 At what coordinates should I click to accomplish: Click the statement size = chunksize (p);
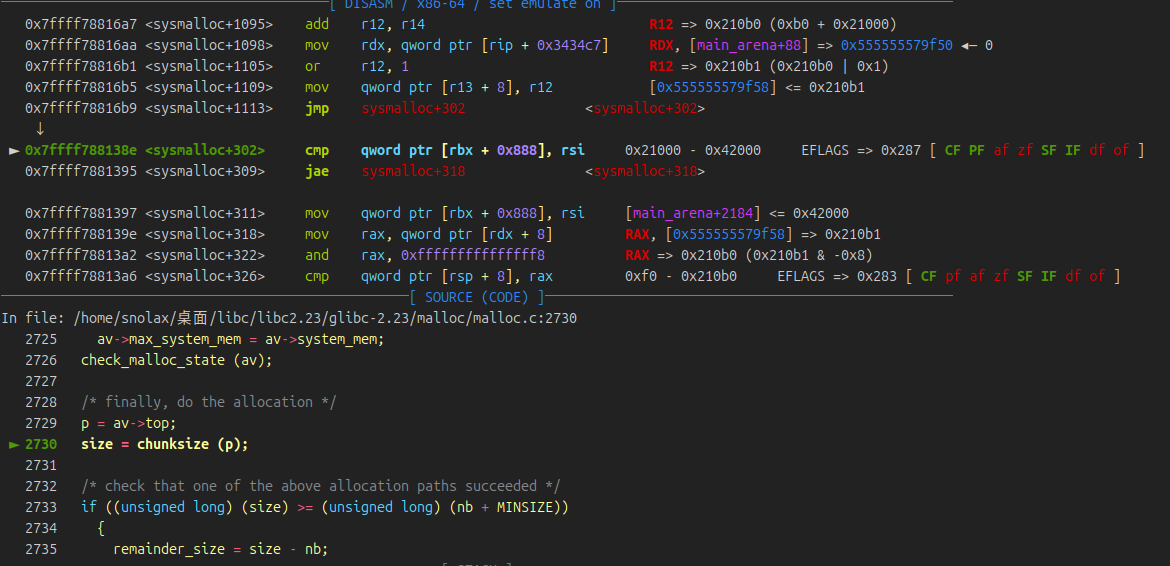pyautogui.click(x=164, y=444)
